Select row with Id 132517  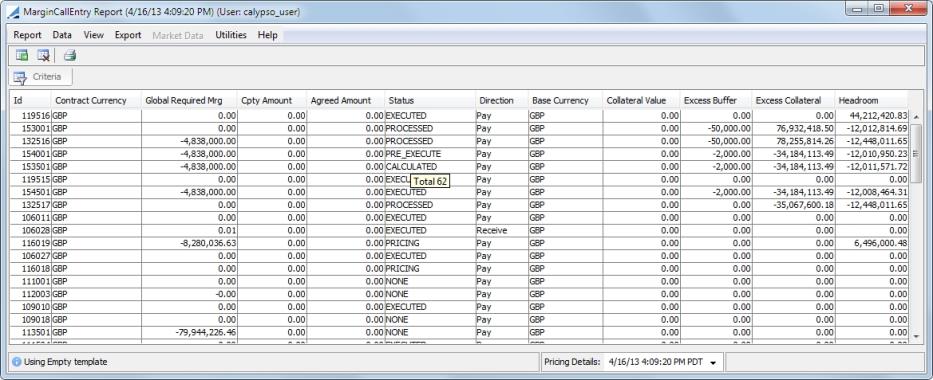coord(459,205)
